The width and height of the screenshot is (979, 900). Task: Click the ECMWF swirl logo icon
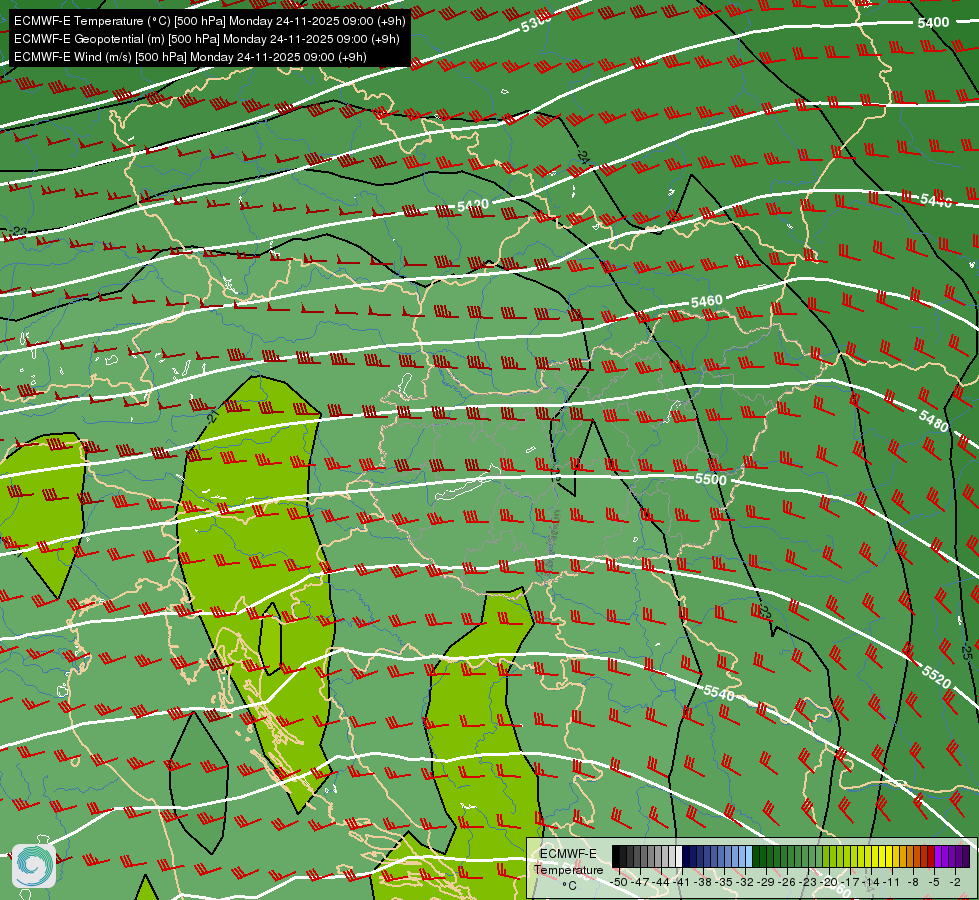[34, 866]
